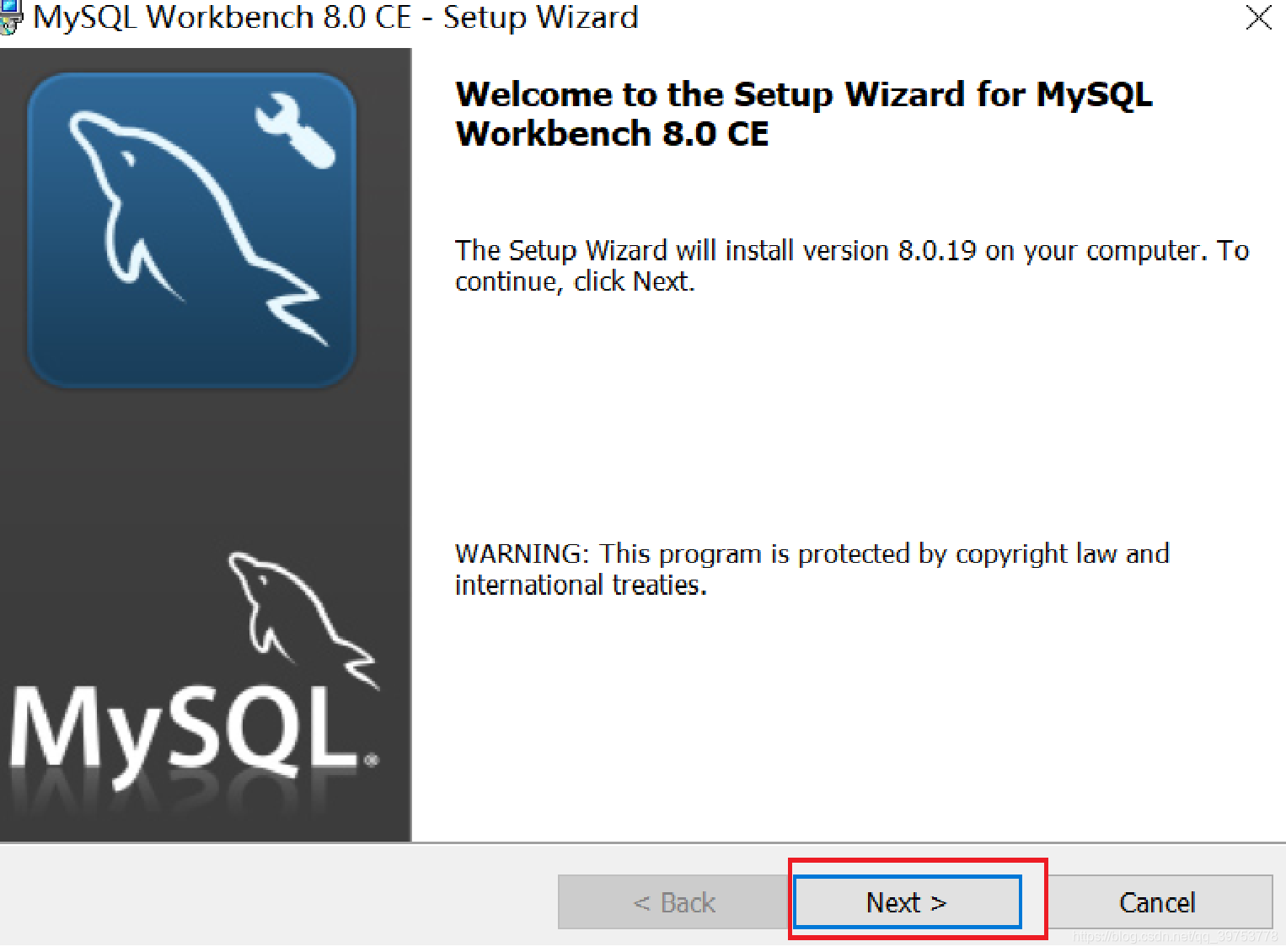This screenshot has height=952, width=1286.
Task: Click the grayed-out Back button
Action: [674, 902]
